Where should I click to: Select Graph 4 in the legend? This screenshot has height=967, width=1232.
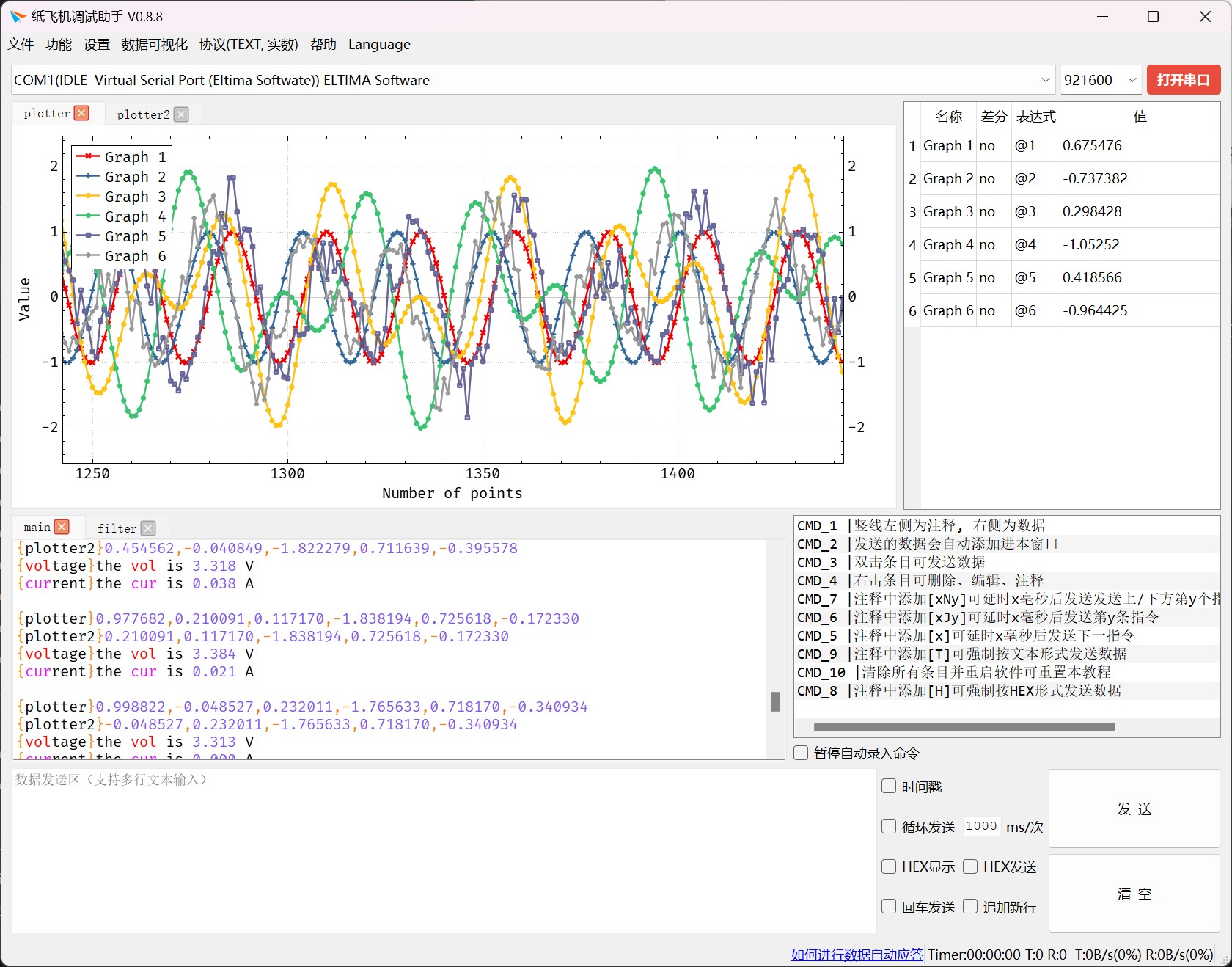click(x=122, y=216)
